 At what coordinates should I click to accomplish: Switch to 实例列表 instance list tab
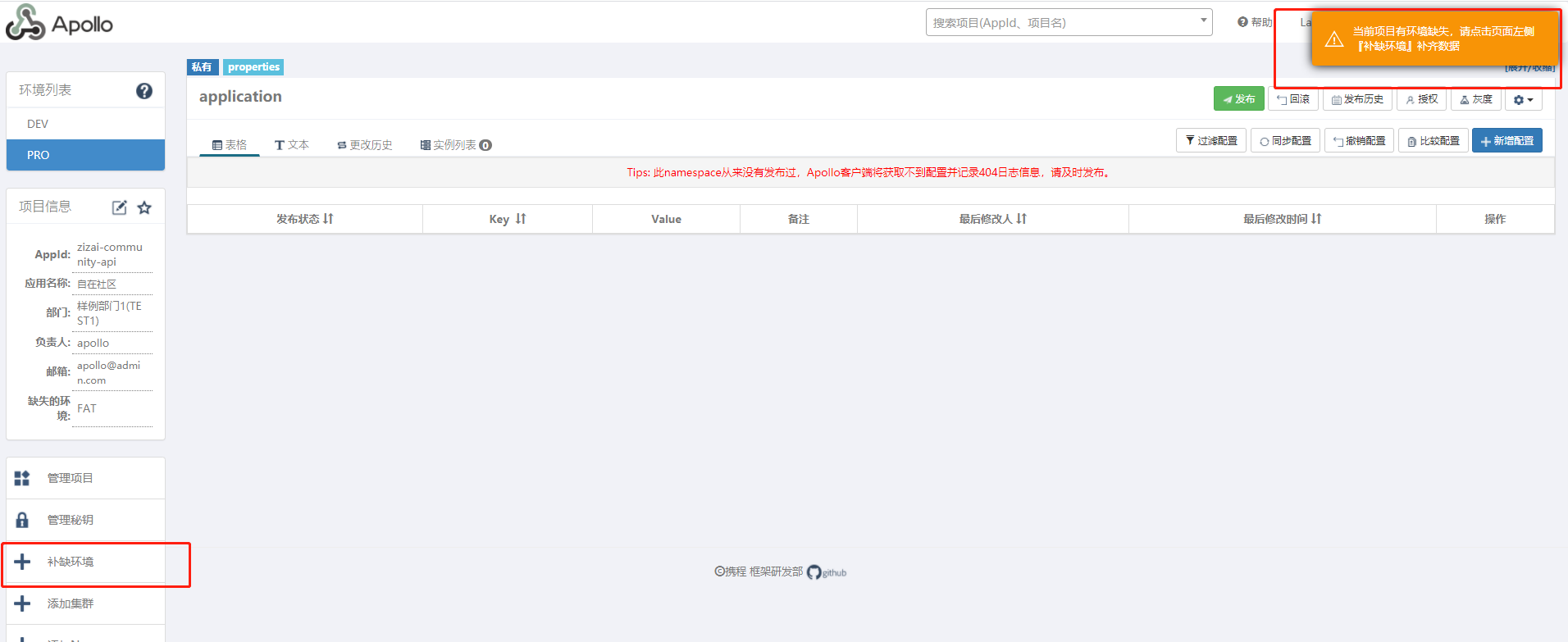[x=456, y=145]
